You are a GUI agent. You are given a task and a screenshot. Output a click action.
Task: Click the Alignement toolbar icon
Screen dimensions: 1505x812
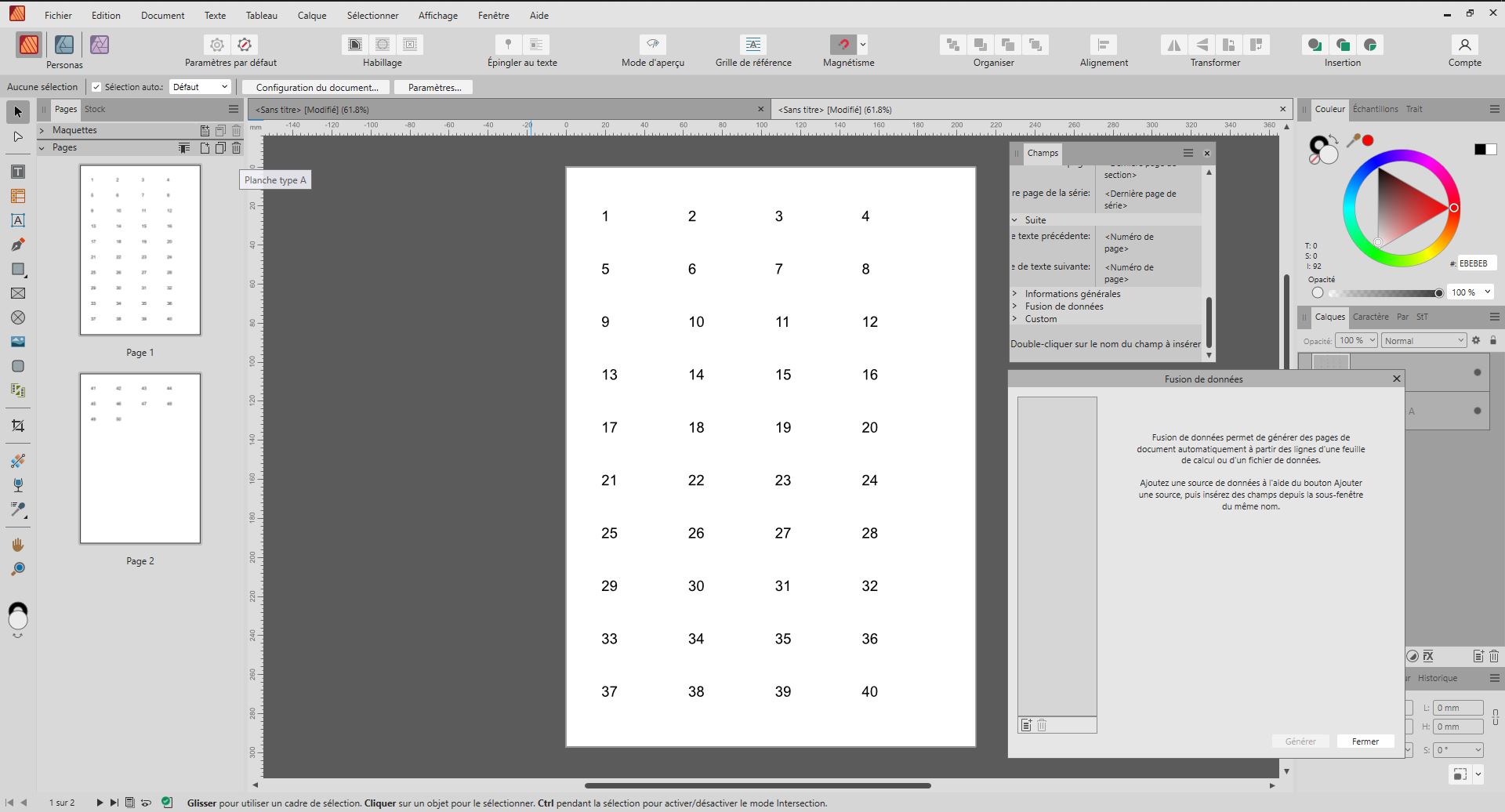(1104, 45)
